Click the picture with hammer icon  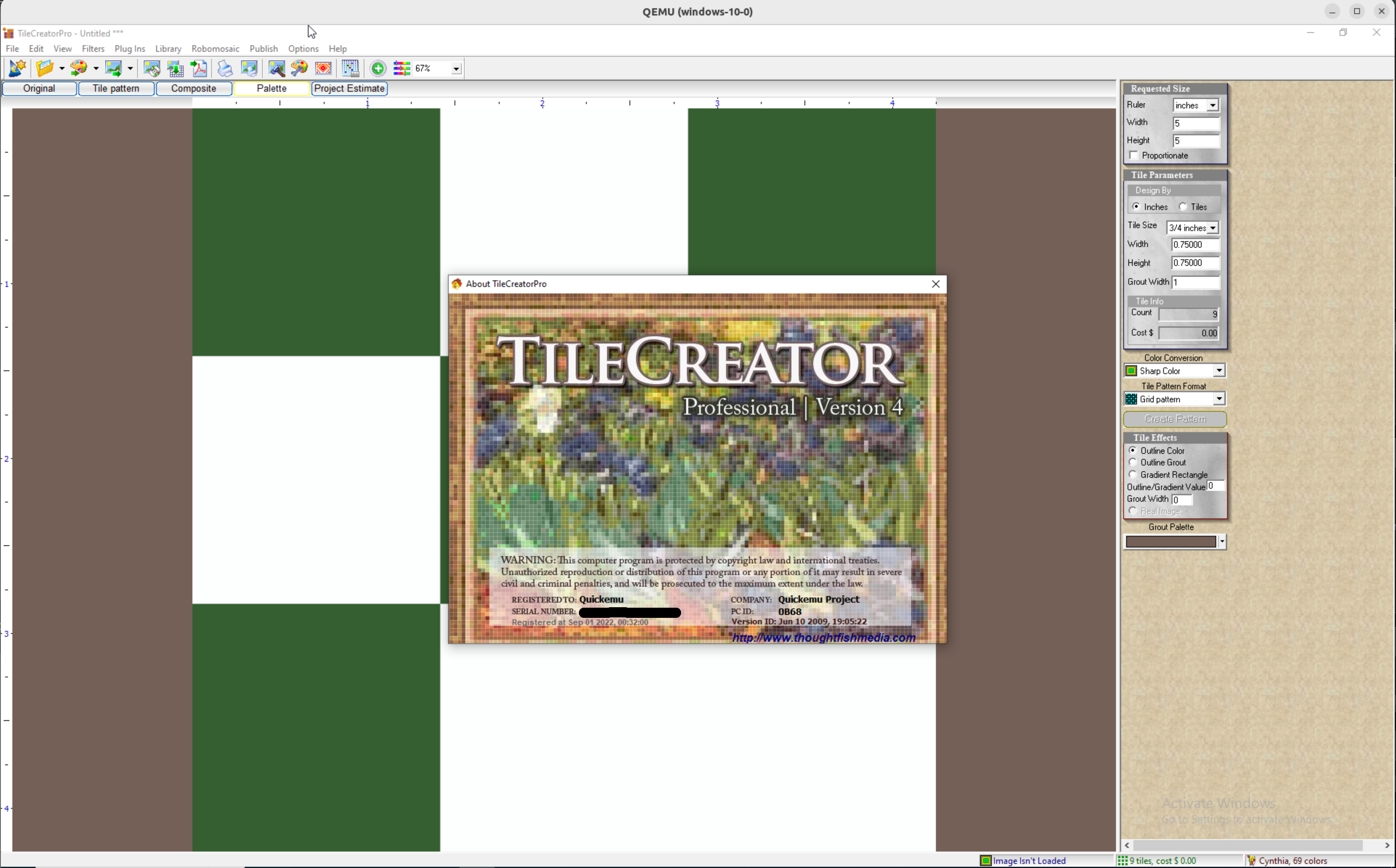click(x=276, y=68)
